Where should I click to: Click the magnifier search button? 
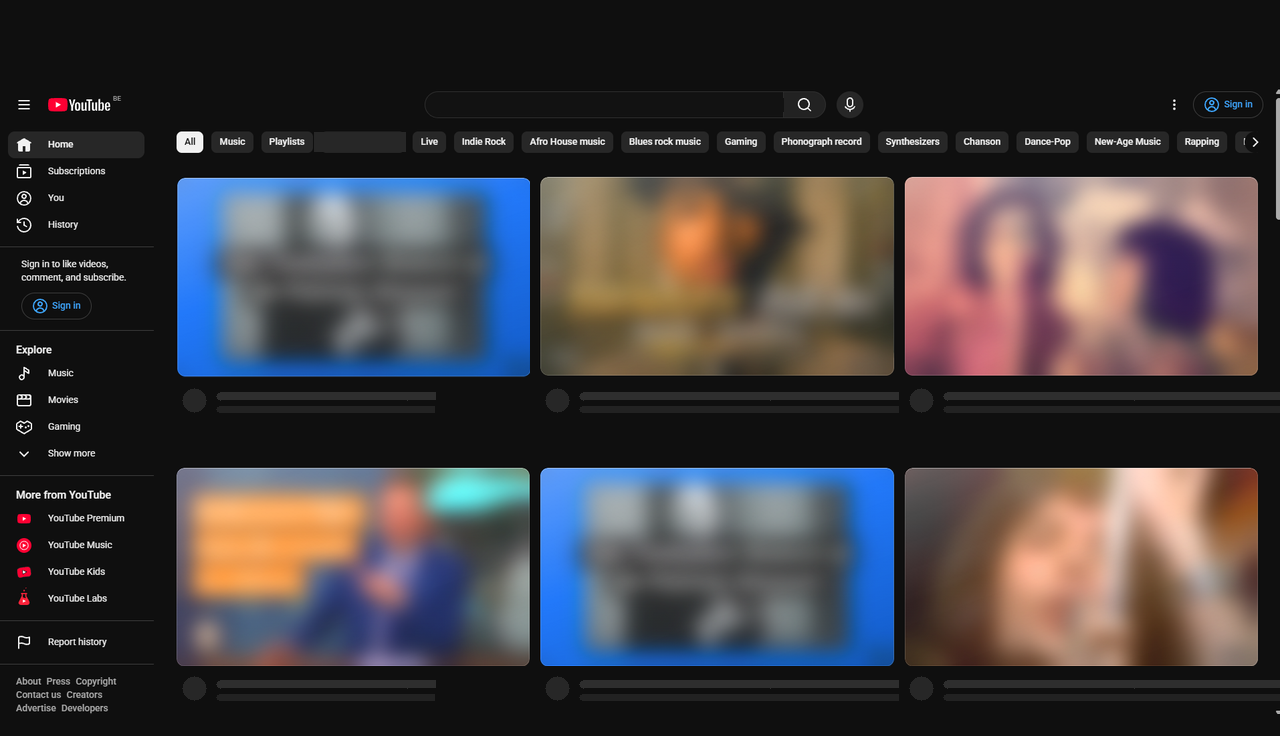(804, 105)
